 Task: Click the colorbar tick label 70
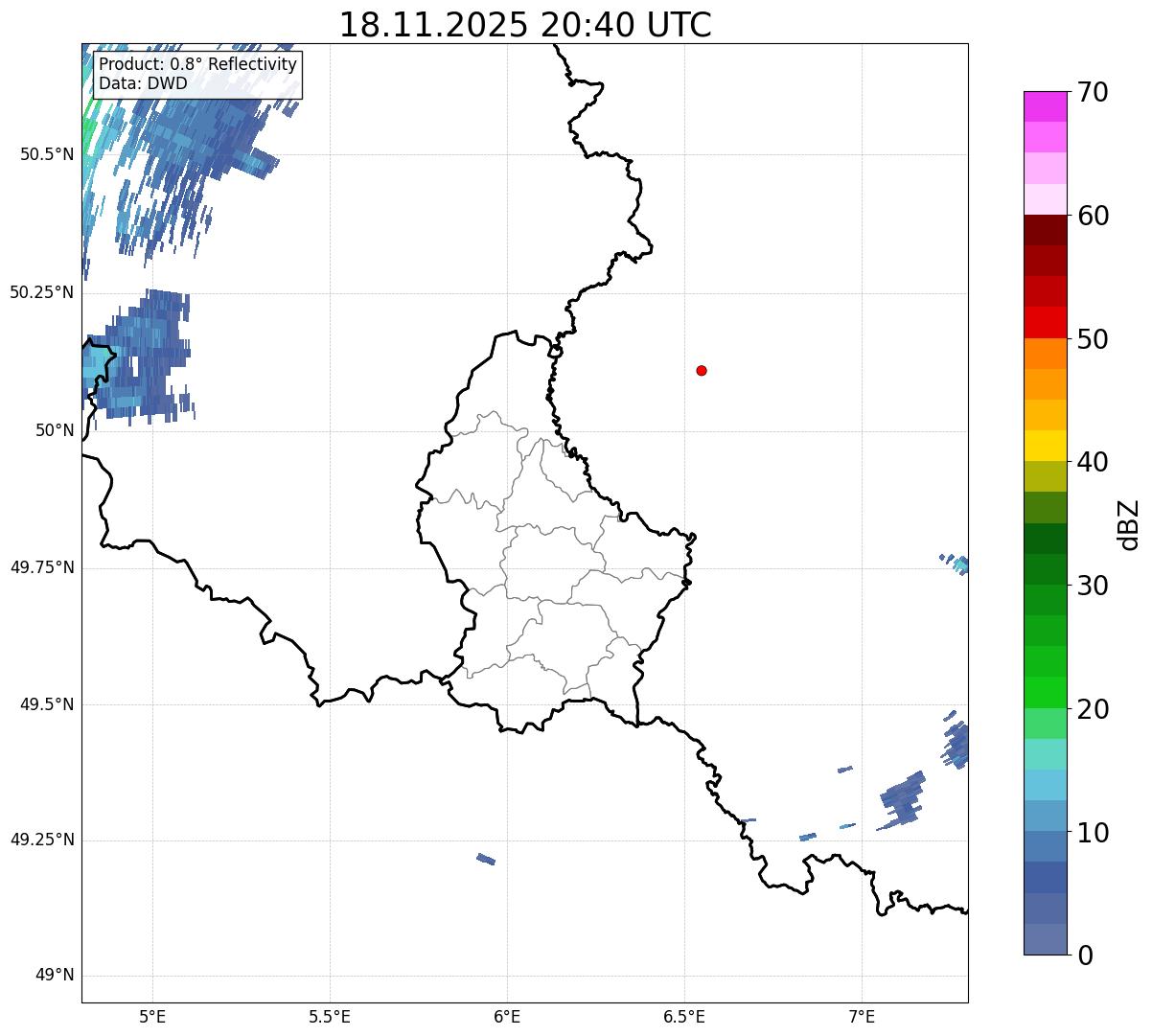tap(1093, 92)
